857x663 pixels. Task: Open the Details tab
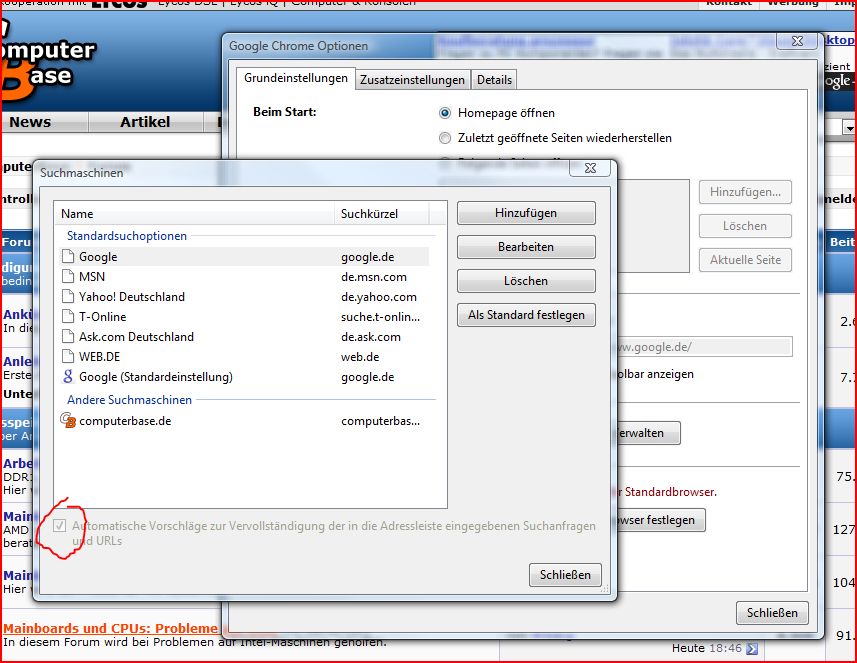click(x=494, y=80)
